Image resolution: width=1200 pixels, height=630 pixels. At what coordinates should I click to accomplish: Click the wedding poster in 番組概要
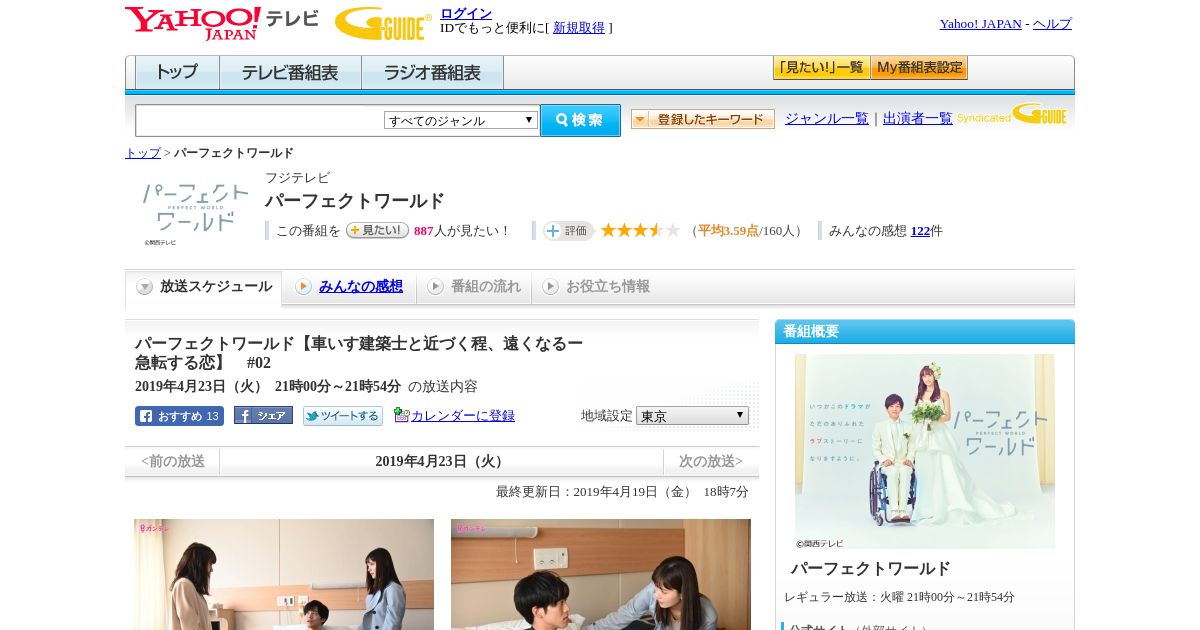[x=925, y=451]
